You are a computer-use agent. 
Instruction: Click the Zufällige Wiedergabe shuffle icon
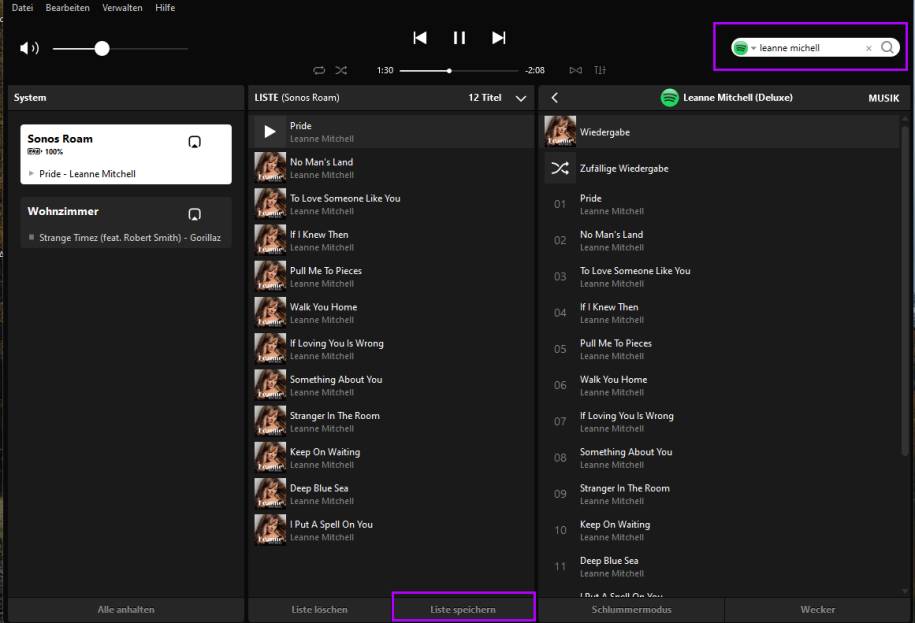coord(560,169)
